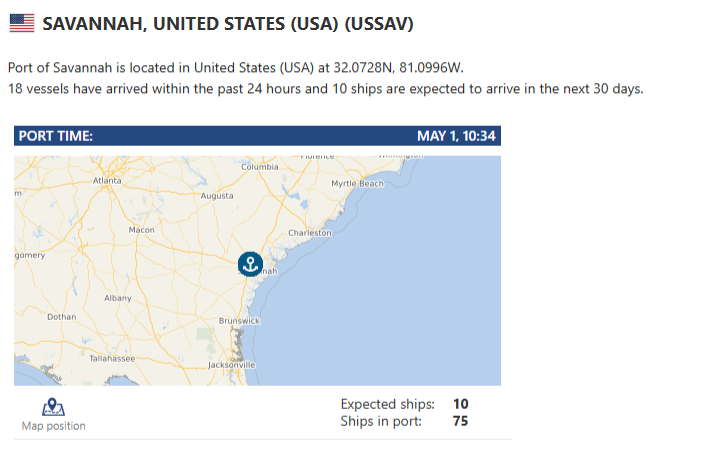Click the Brunswick map label

click(x=239, y=321)
